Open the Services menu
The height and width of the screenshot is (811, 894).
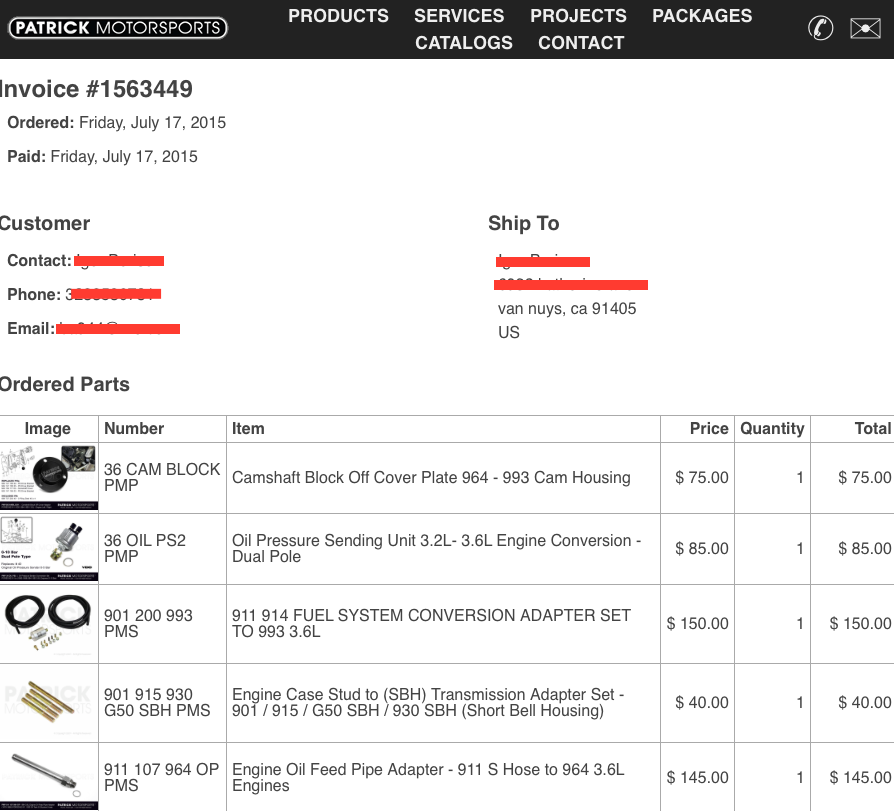click(459, 16)
